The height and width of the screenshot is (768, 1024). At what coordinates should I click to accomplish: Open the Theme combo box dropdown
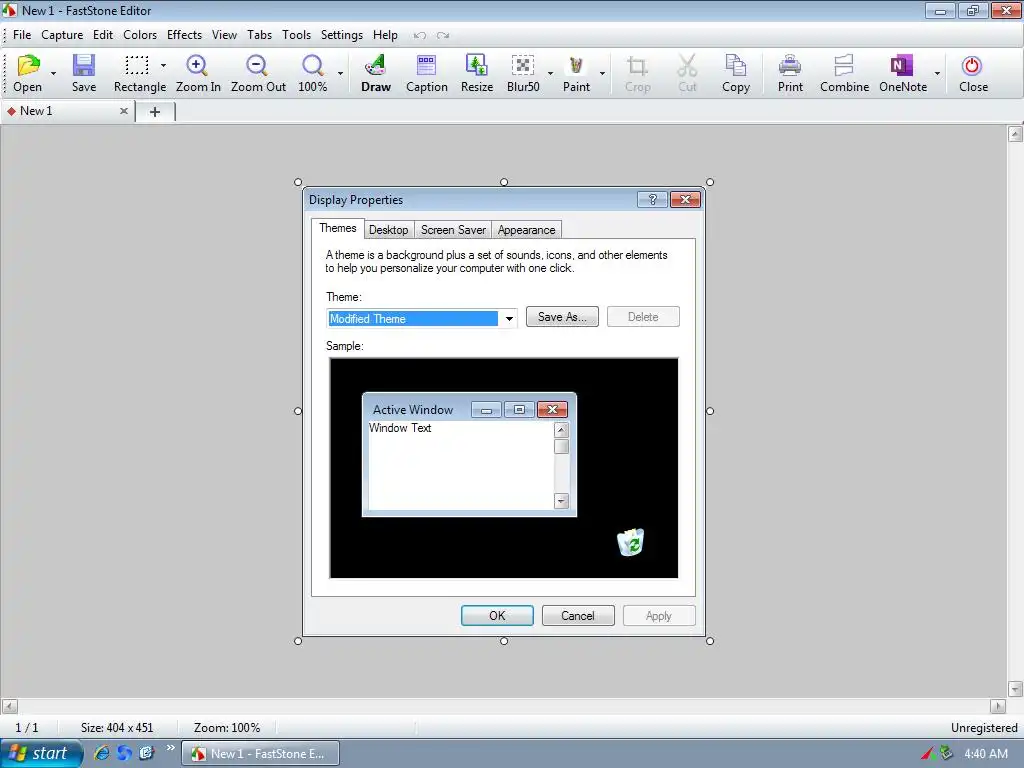pyautogui.click(x=508, y=319)
